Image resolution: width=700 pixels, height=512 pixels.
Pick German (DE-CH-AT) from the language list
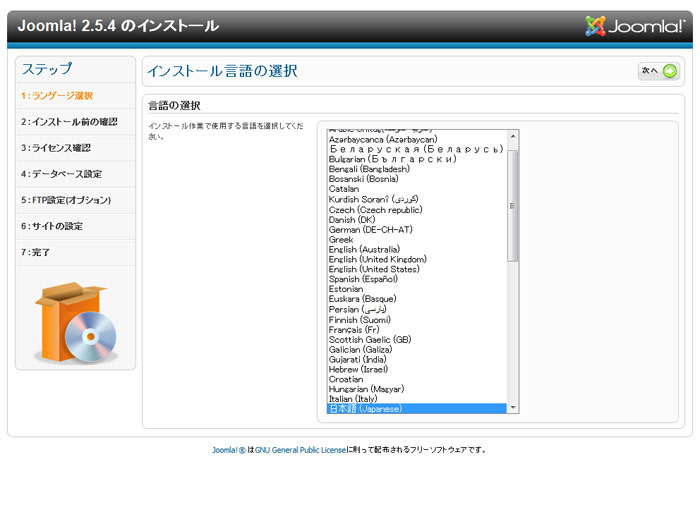tap(368, 229)
